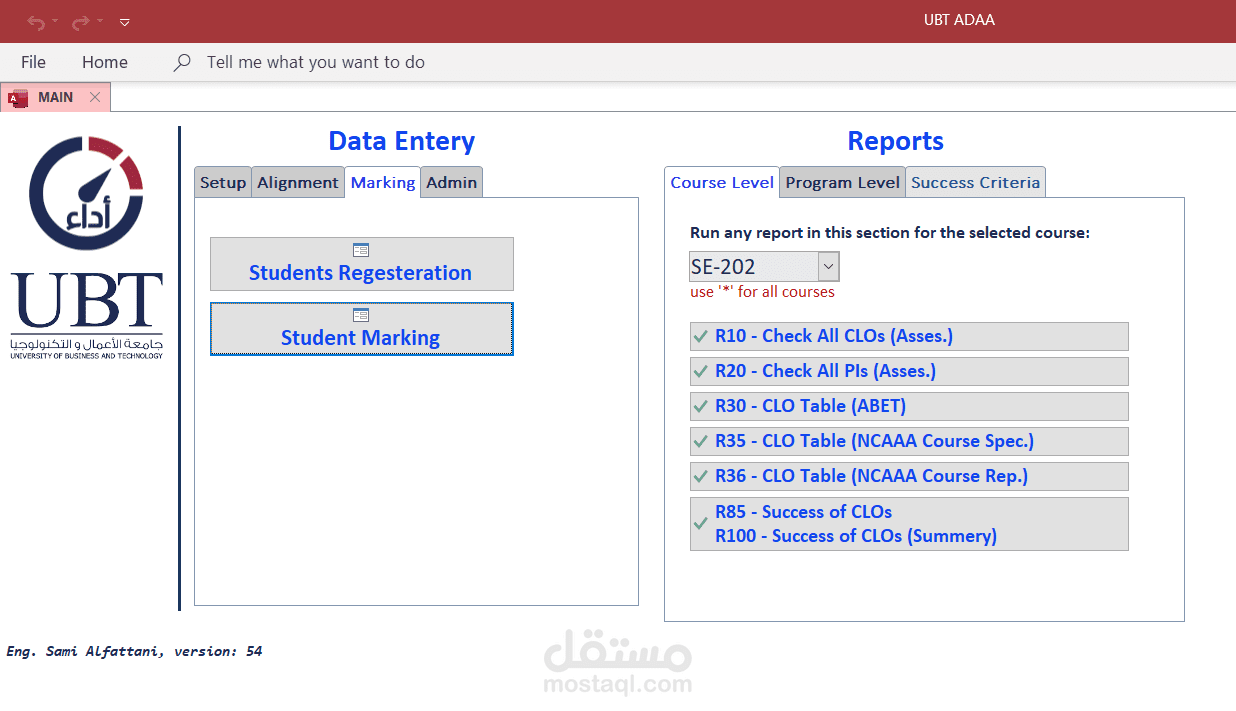Run R36 - CLO Table NCAAA Course Rep.
Screen dimensions: 1236x711
[x=909, y=476]
